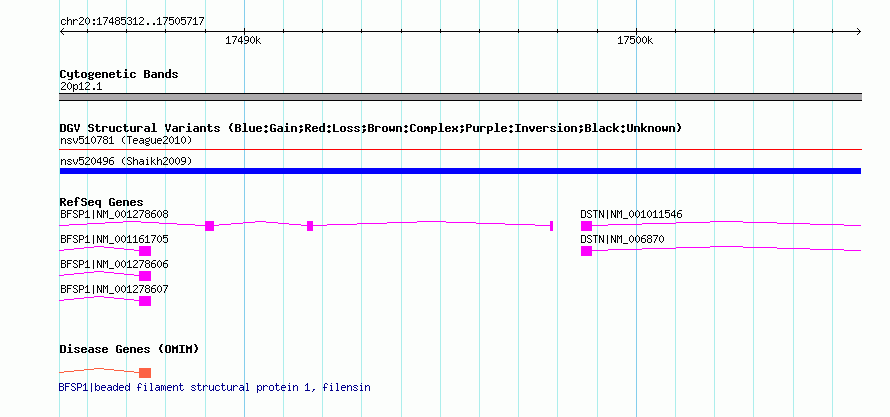Click the red nsv510781 loss line
The width and height of the screenshot is (890, 417).
pos(460,150)
